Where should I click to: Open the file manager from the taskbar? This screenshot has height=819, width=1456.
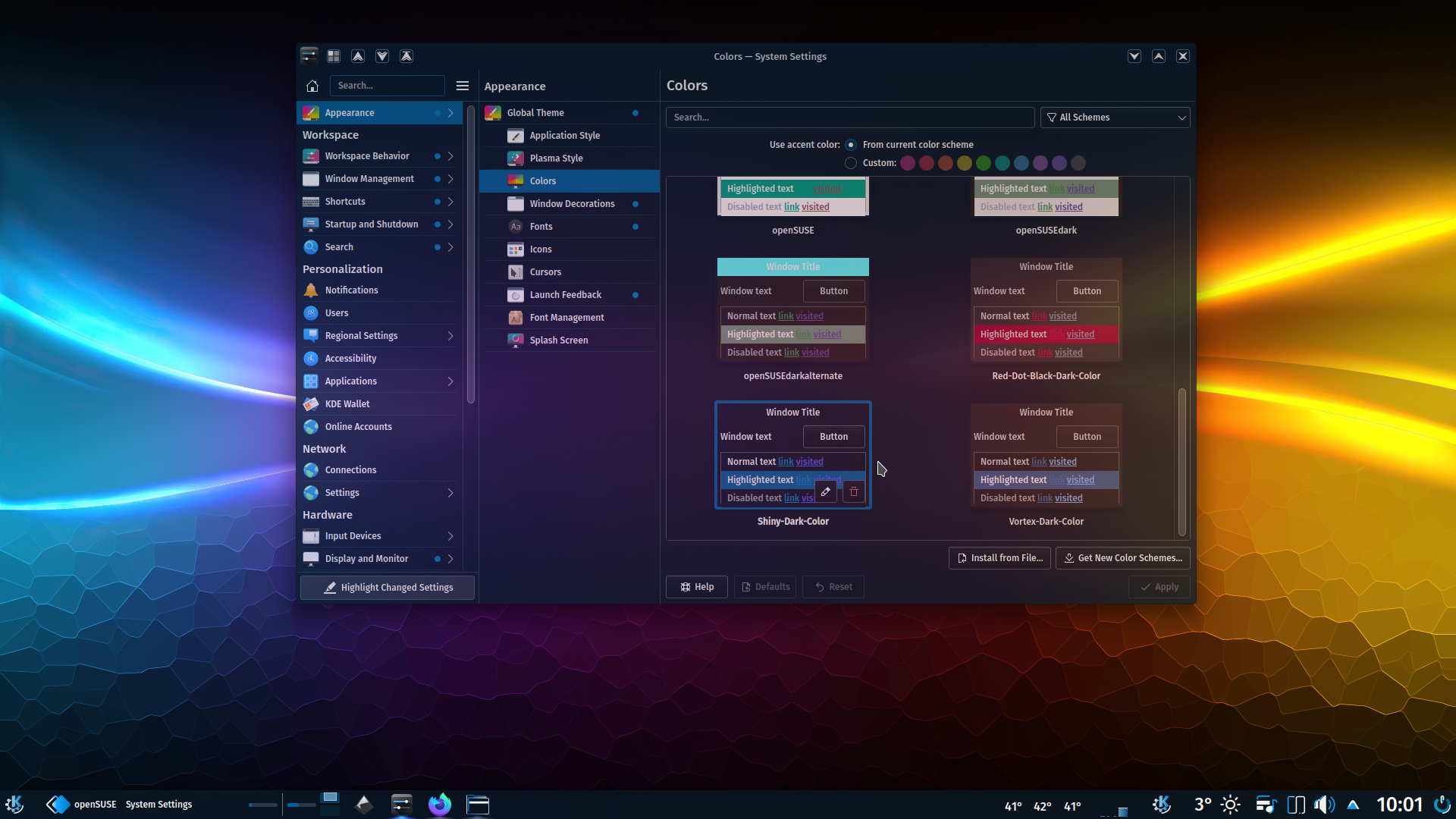(478, 804)
